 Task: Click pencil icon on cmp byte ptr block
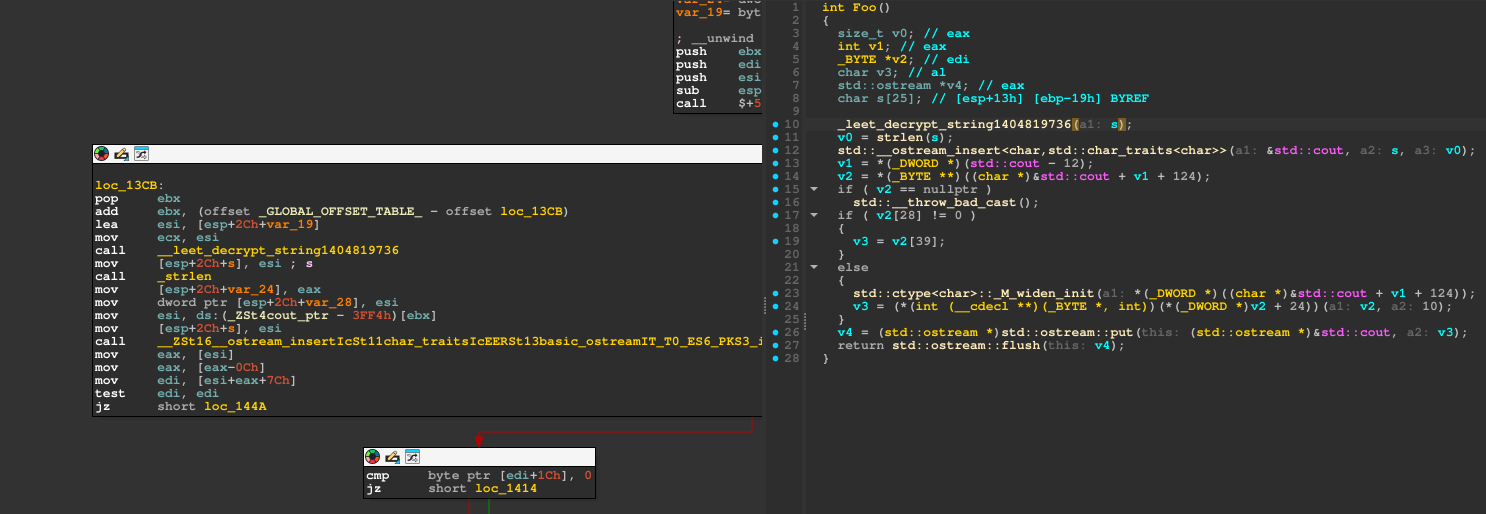(393, 457)
